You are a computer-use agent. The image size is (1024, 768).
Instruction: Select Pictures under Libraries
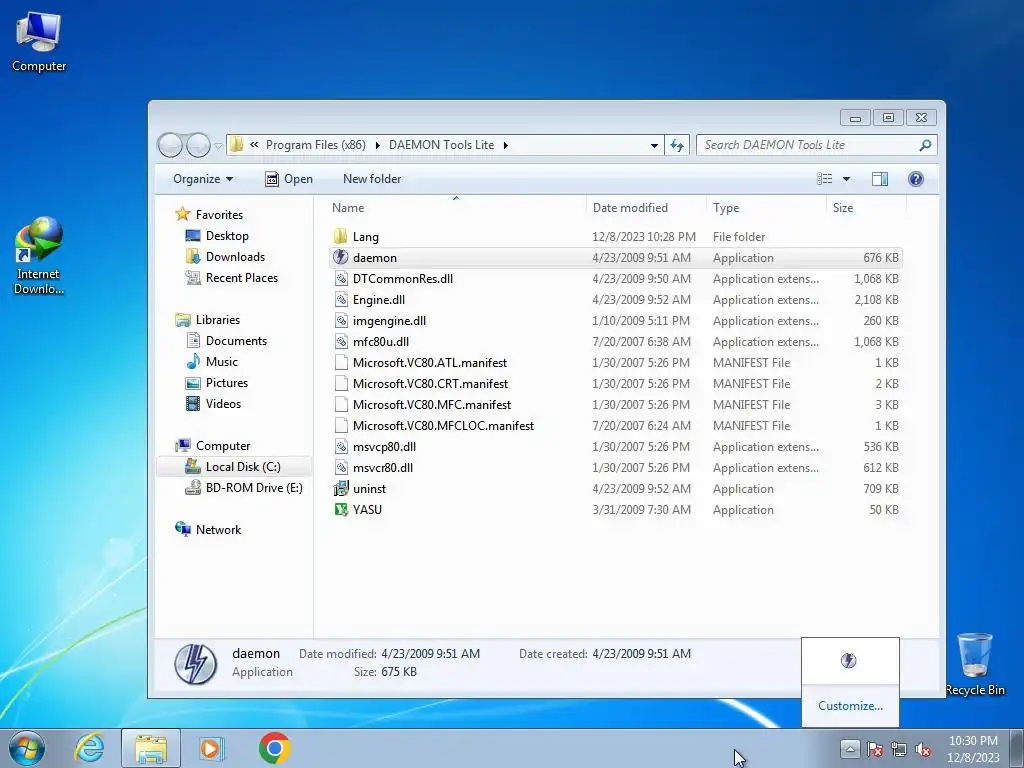click(x=217, y=383)
